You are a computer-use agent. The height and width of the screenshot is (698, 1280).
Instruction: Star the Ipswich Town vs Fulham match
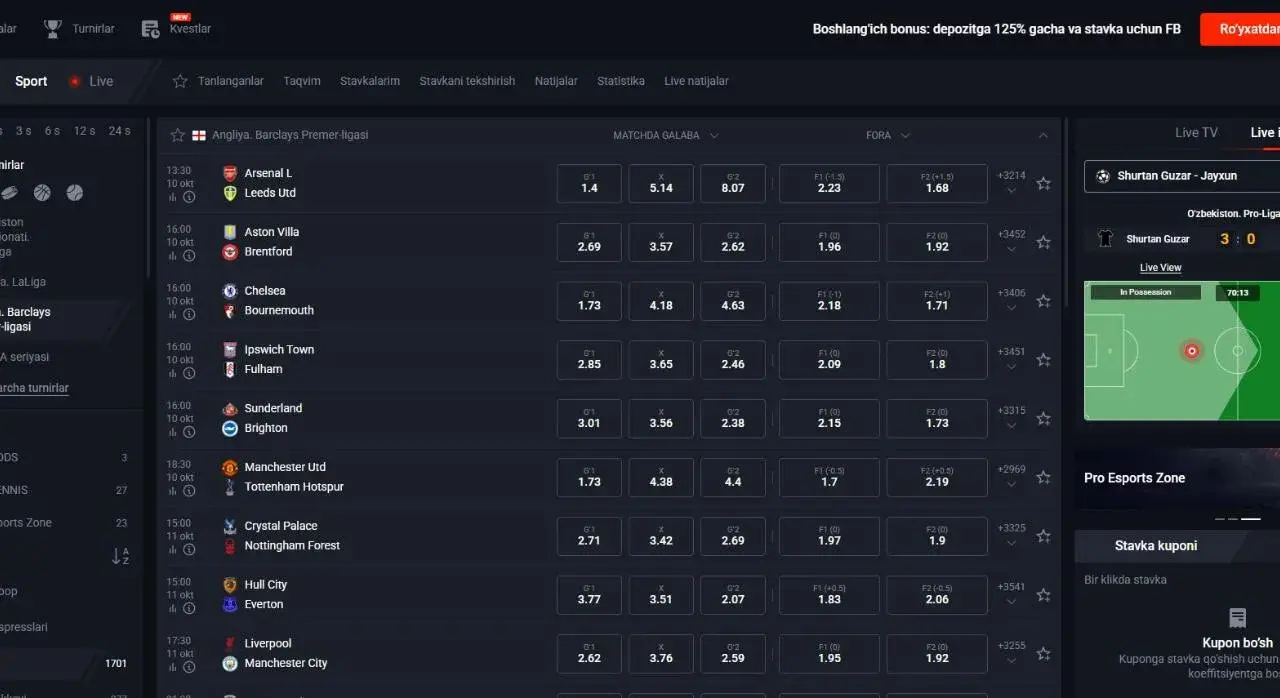(1043, 360)
